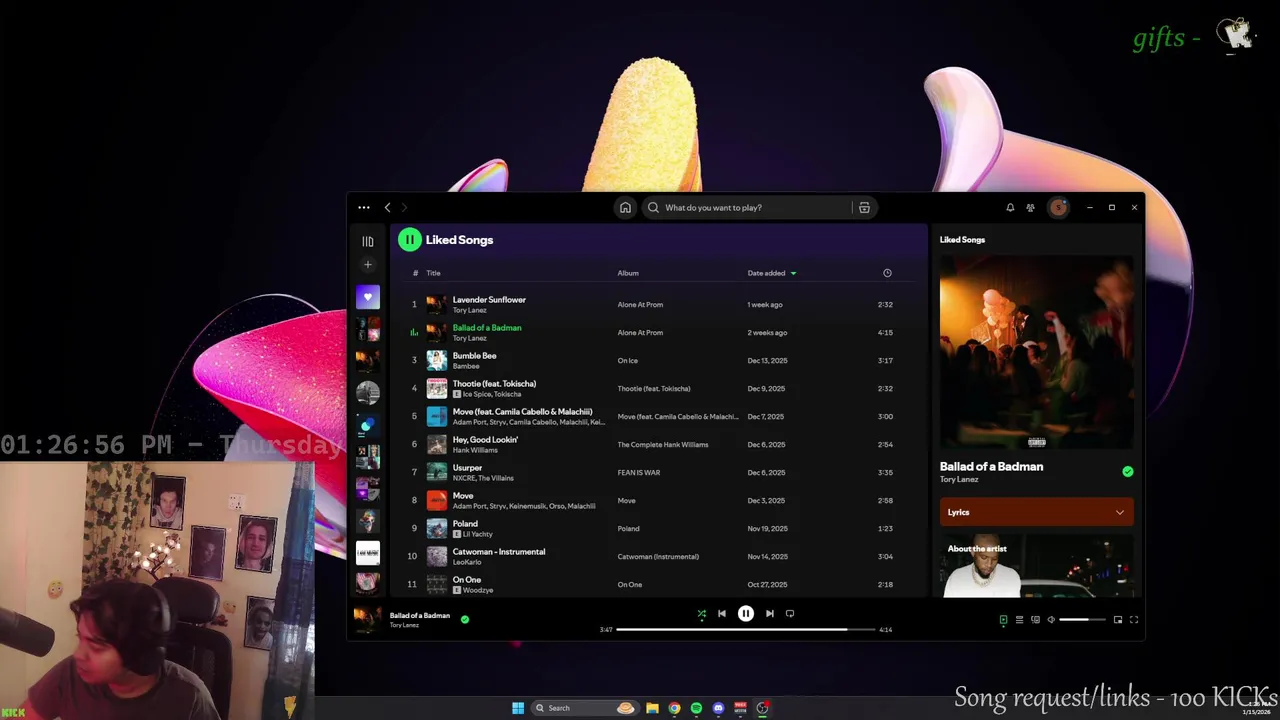Expand the Lyrics section
1280x720 pixels.
point(1037,512)
